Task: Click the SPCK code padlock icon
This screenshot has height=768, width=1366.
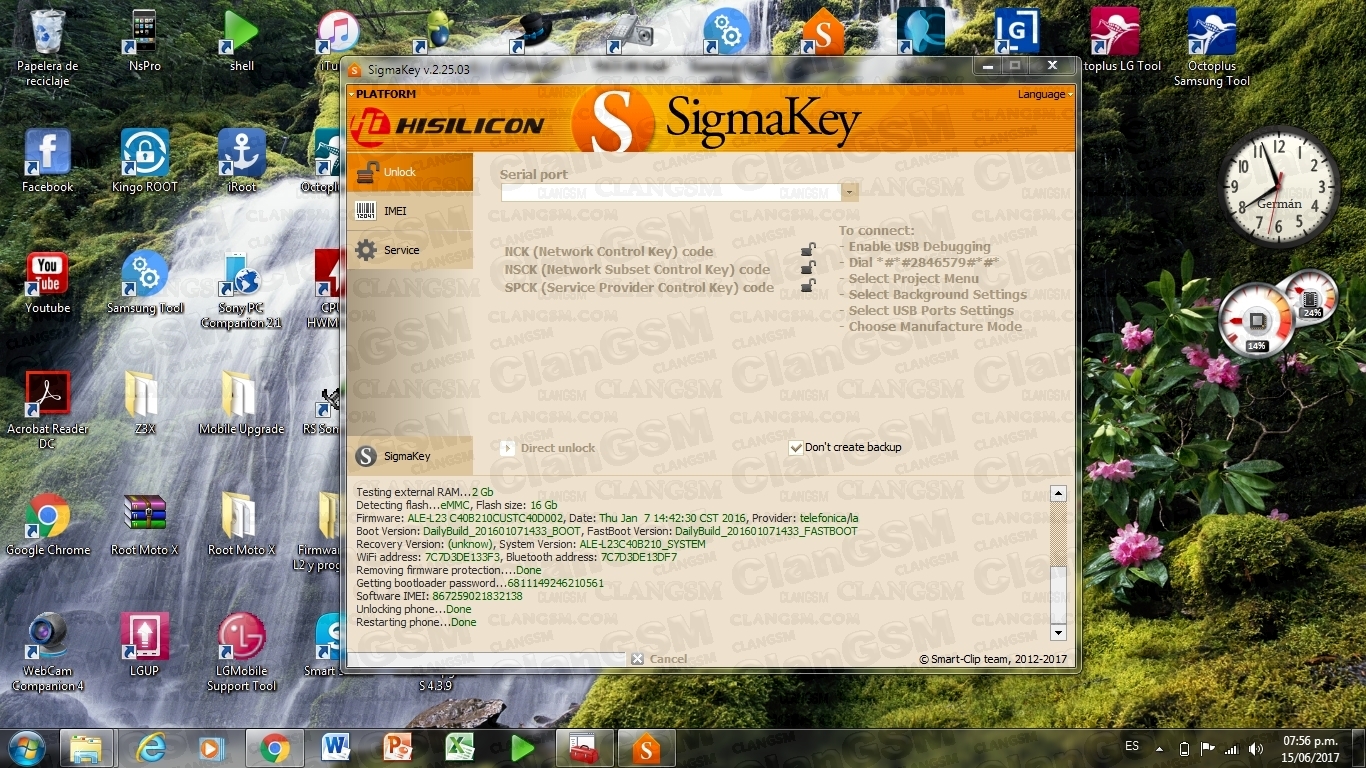Action: (808, 286)
